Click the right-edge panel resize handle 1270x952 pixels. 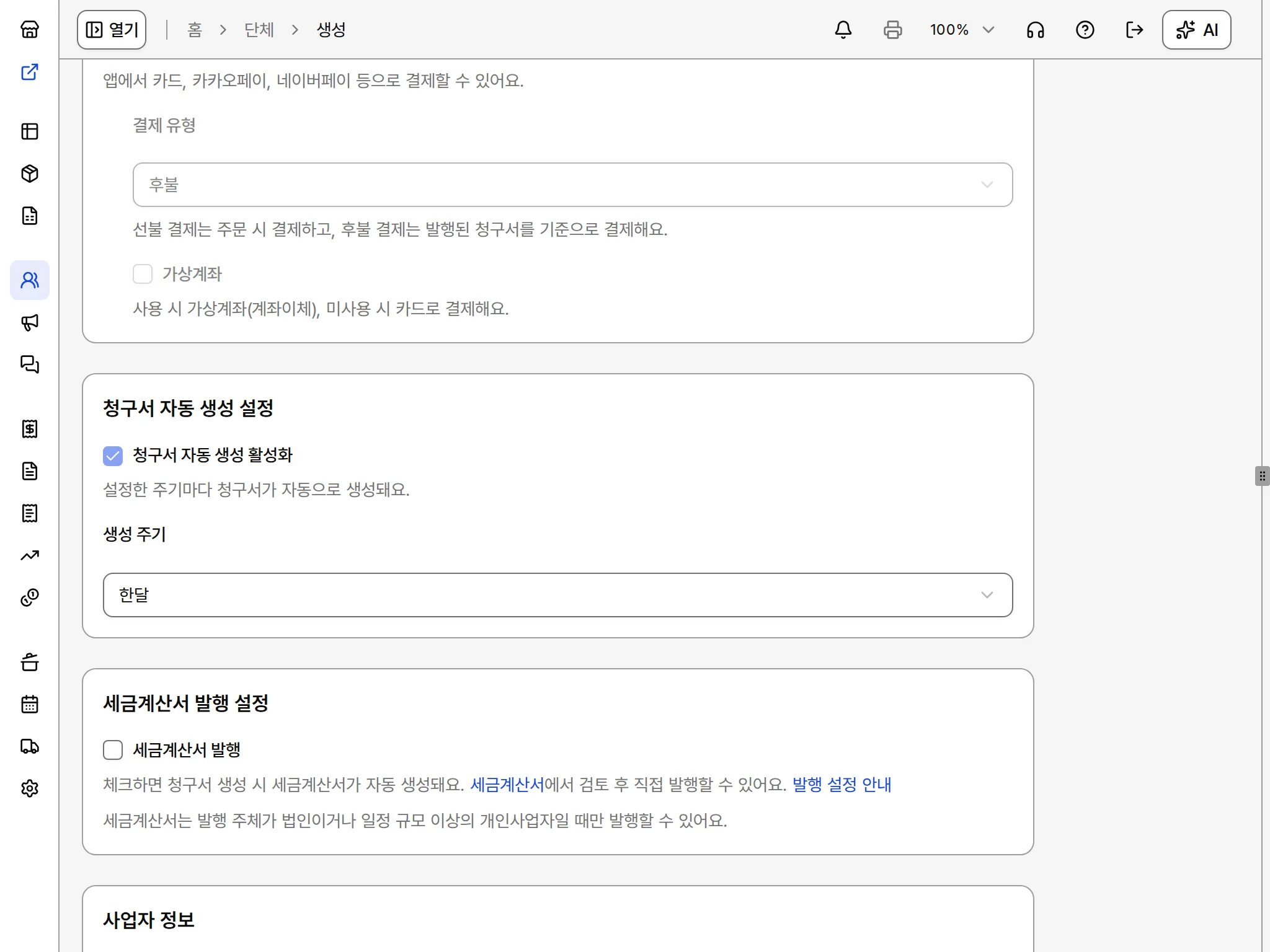1262,476
